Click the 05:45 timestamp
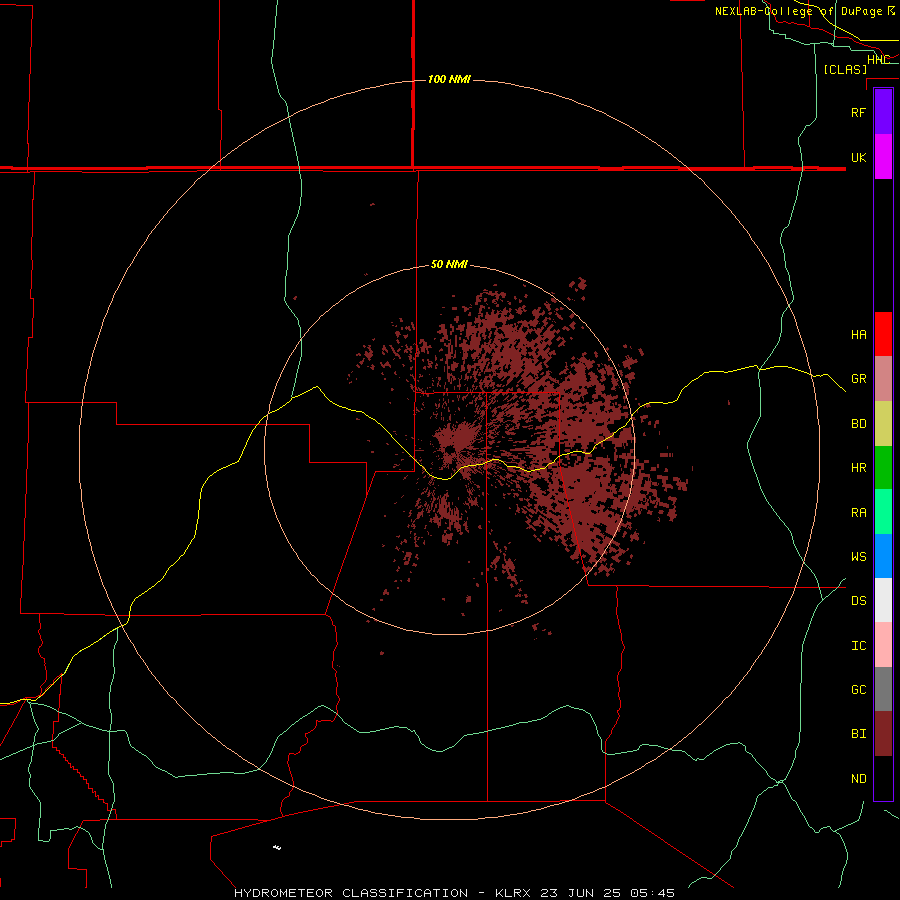 651,893
